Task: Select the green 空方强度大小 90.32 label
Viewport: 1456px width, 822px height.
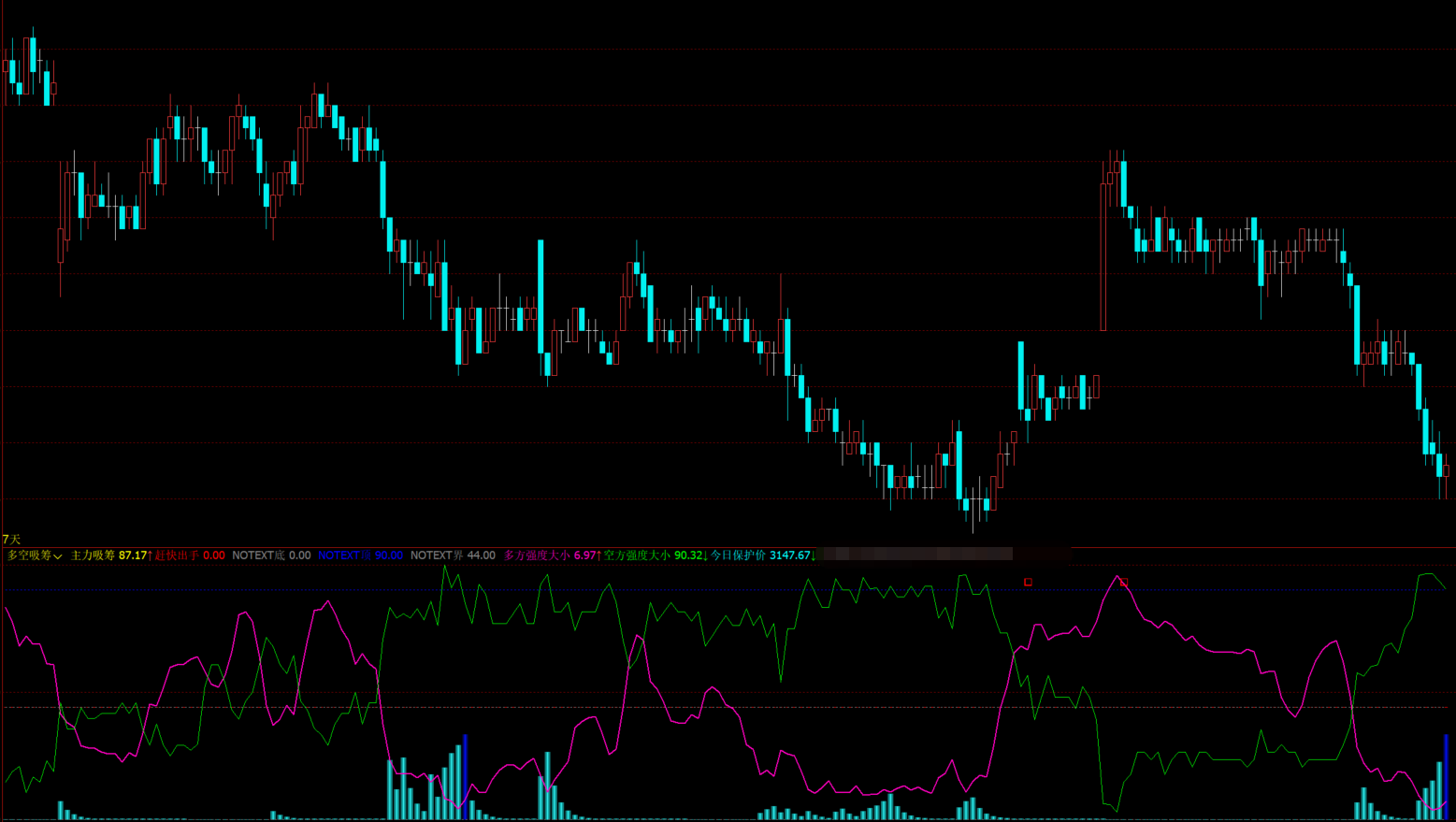Action: click(x=654, y=555)
